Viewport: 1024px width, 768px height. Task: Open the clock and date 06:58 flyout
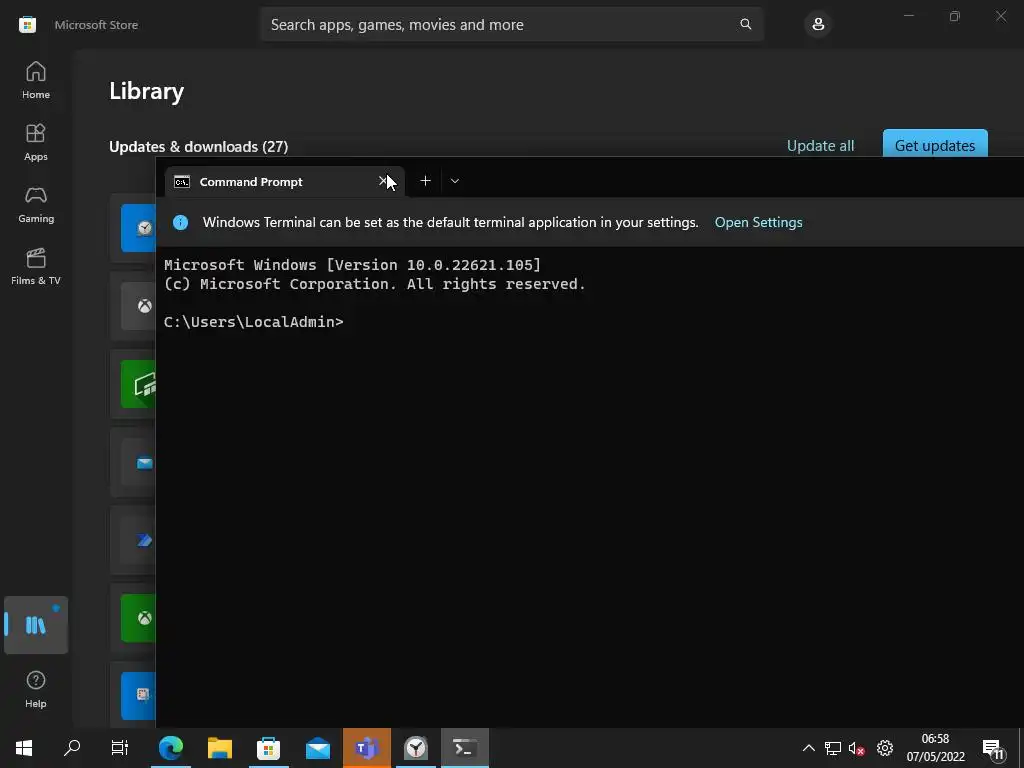[935, 748]
